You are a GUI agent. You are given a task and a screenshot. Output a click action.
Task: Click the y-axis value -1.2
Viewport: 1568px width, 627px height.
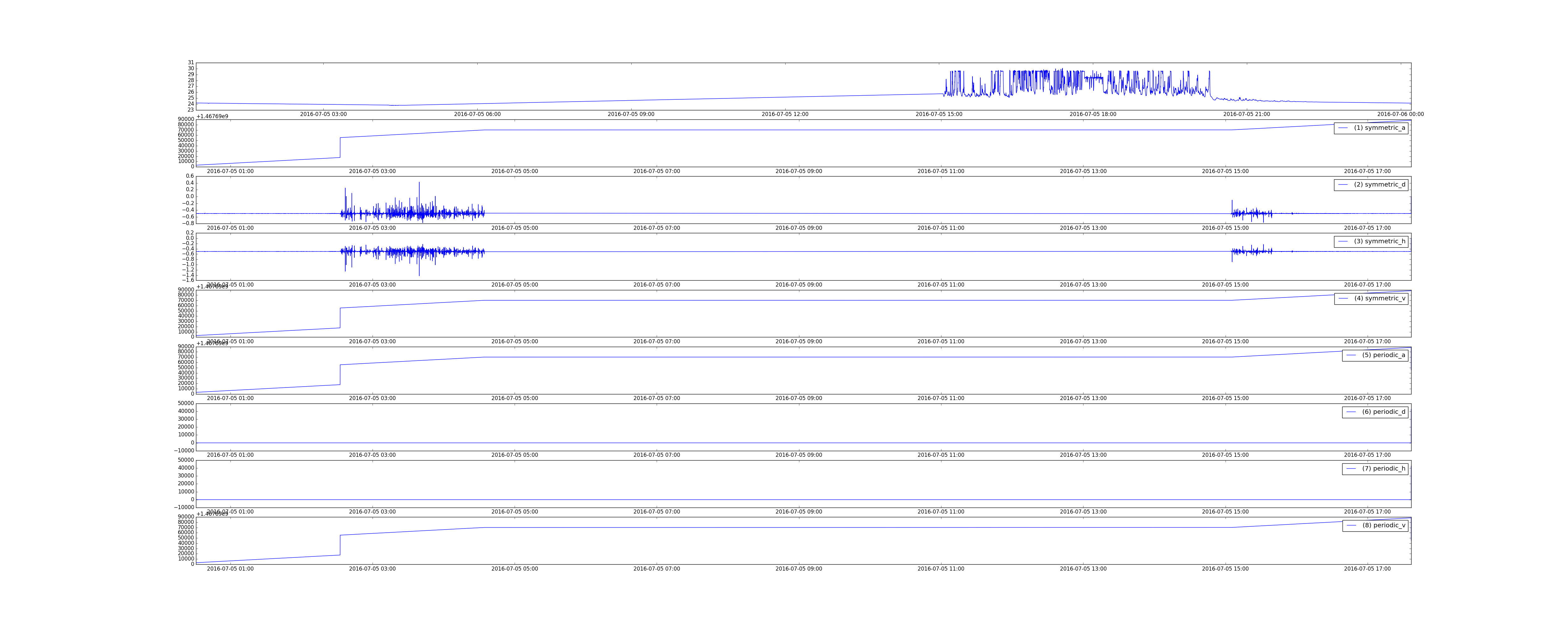coord(188,270)
